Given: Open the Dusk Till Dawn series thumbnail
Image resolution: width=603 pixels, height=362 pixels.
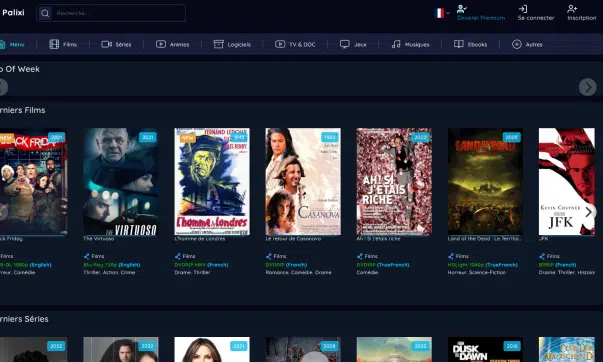Looking at the screenshot, I should point(485,349).
